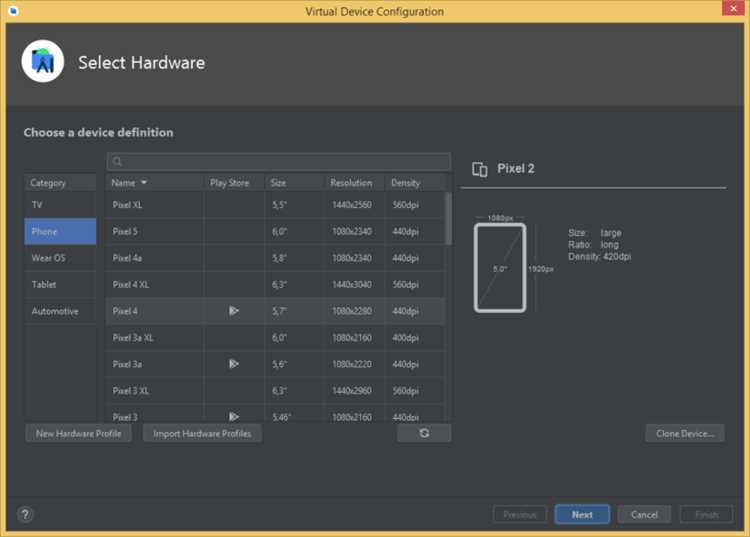
Task: Click the device list vertical scrollbar
Action: coord(448,219)
